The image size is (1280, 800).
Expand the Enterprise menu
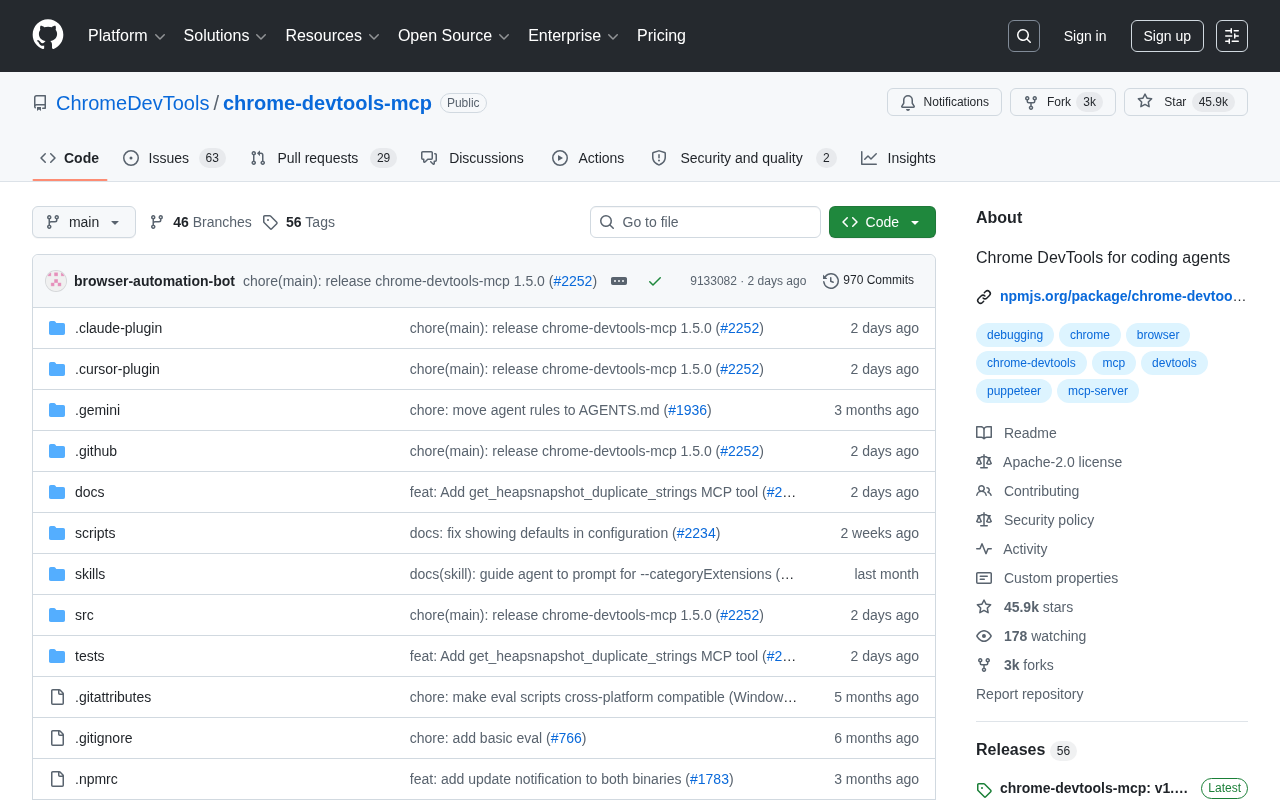click(573, 36)
